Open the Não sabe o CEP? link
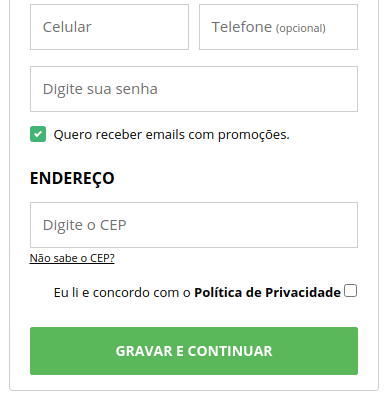Viewport: 386px width, 399px height. point(72,258)
